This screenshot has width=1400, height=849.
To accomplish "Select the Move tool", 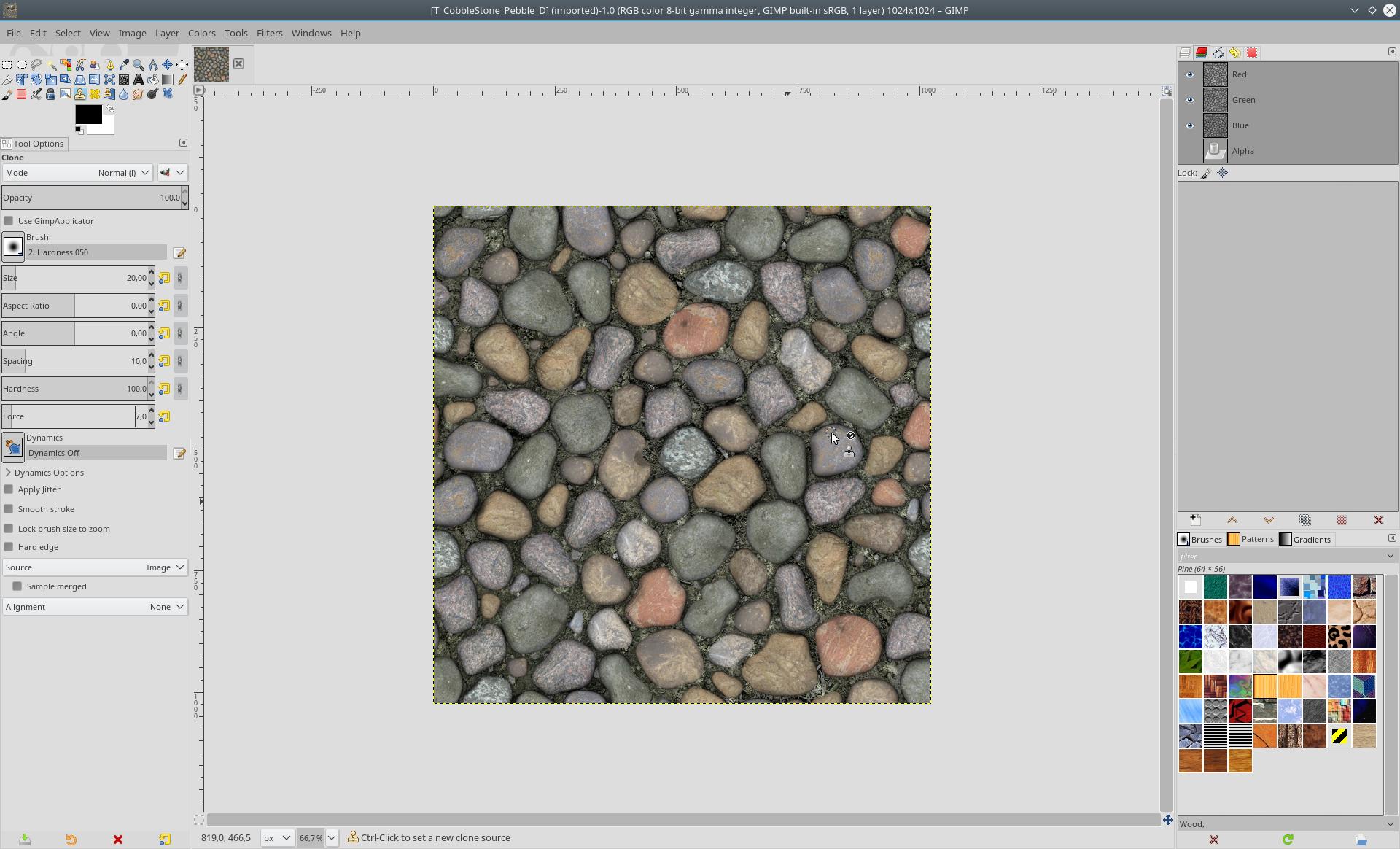I will click(168, 65).
